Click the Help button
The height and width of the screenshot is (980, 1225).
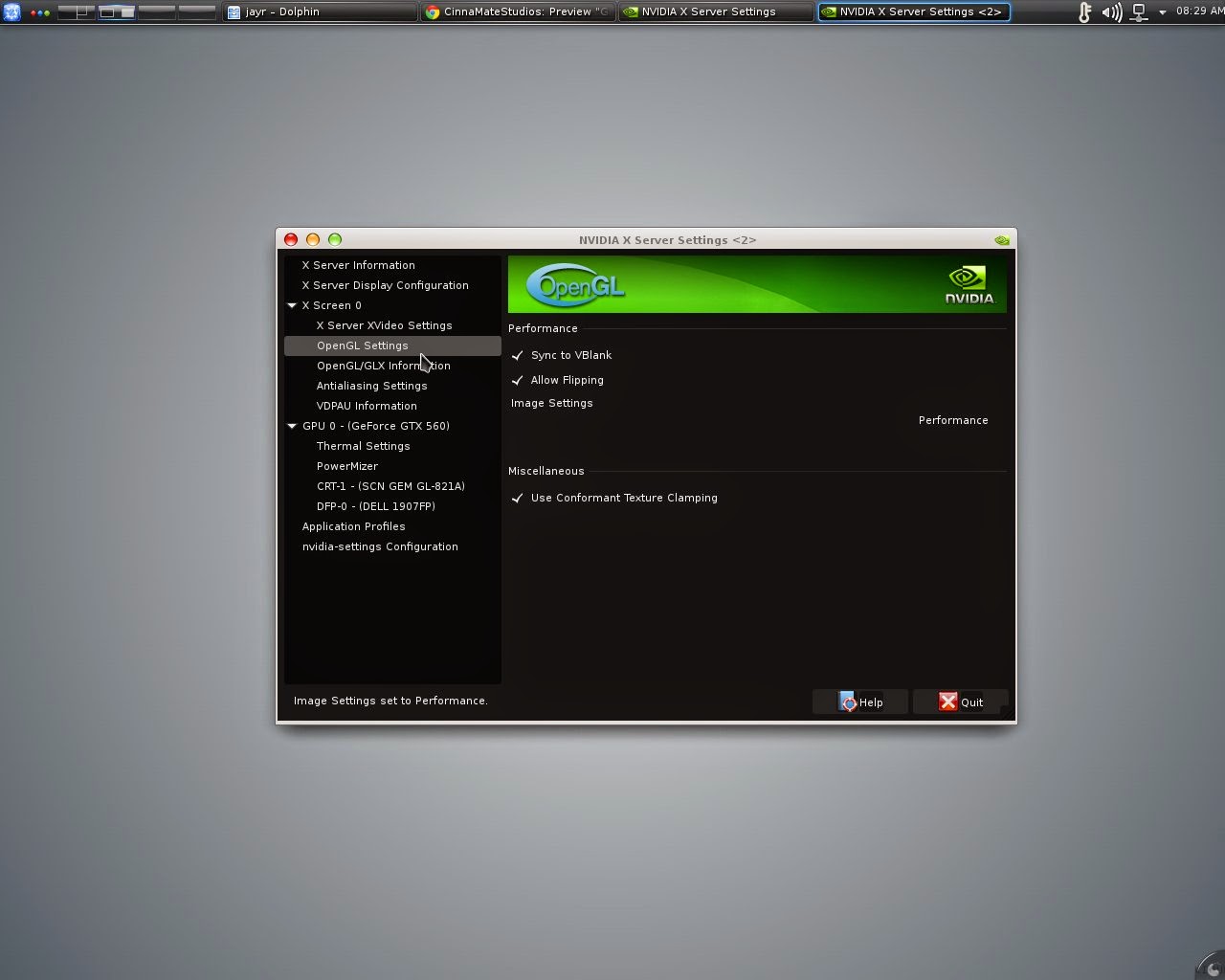(860, 702)
